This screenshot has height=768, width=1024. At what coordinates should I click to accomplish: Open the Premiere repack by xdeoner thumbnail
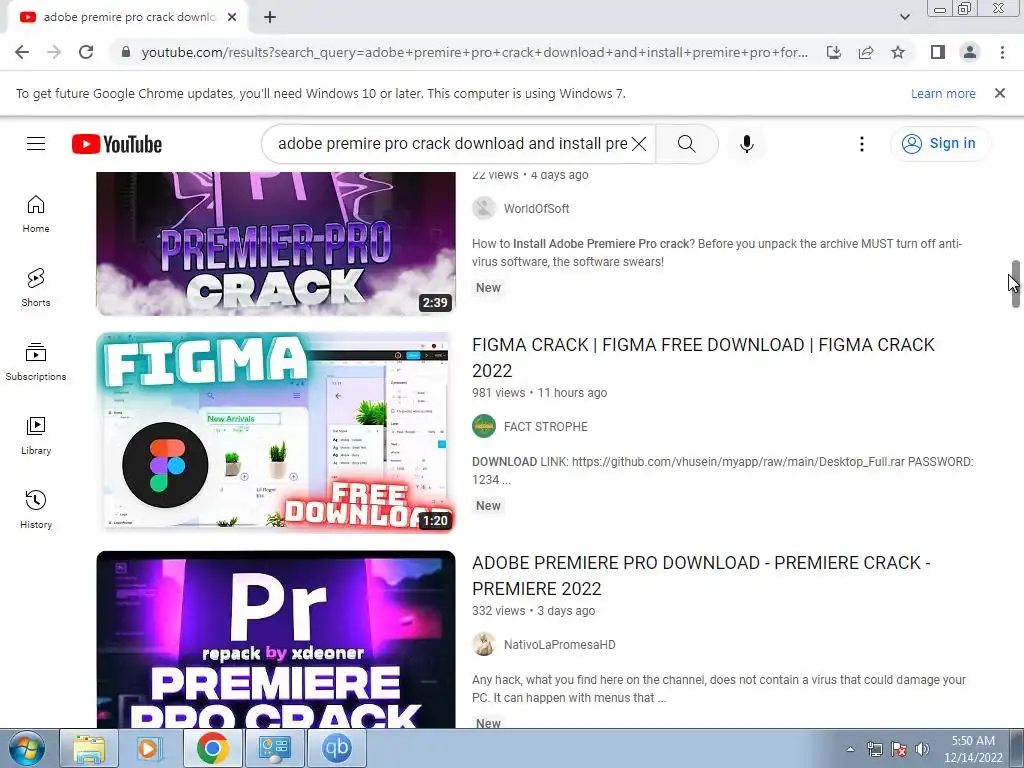coord(276,639)
